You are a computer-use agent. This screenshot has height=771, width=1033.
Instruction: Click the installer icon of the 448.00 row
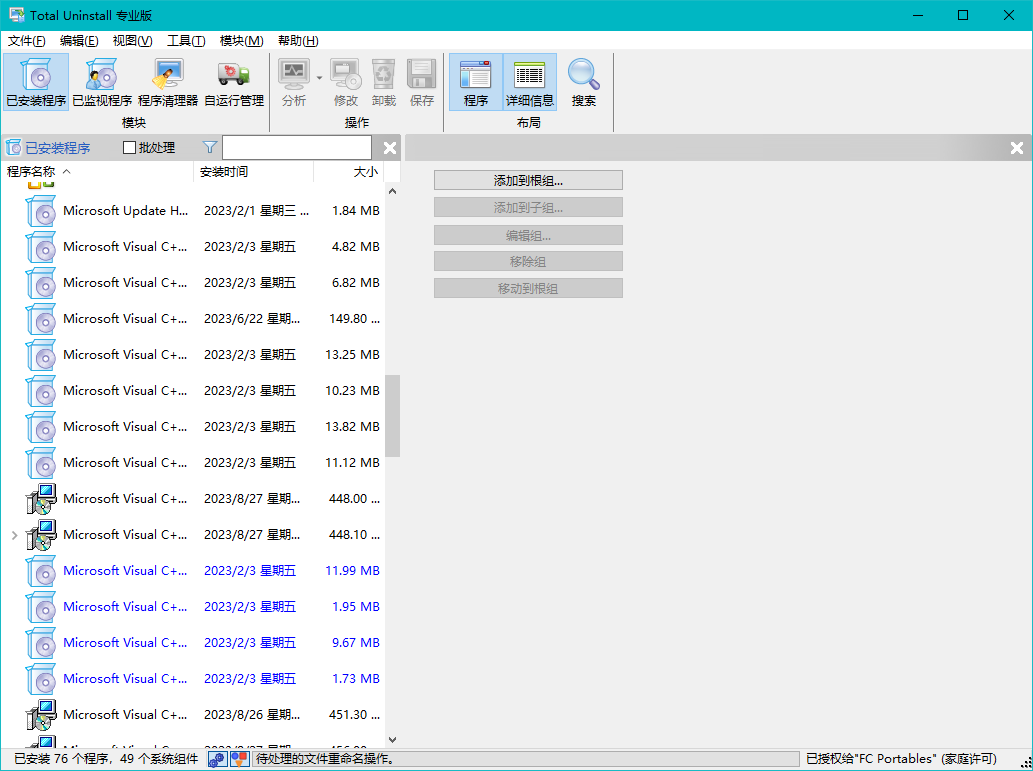[41, 499]
